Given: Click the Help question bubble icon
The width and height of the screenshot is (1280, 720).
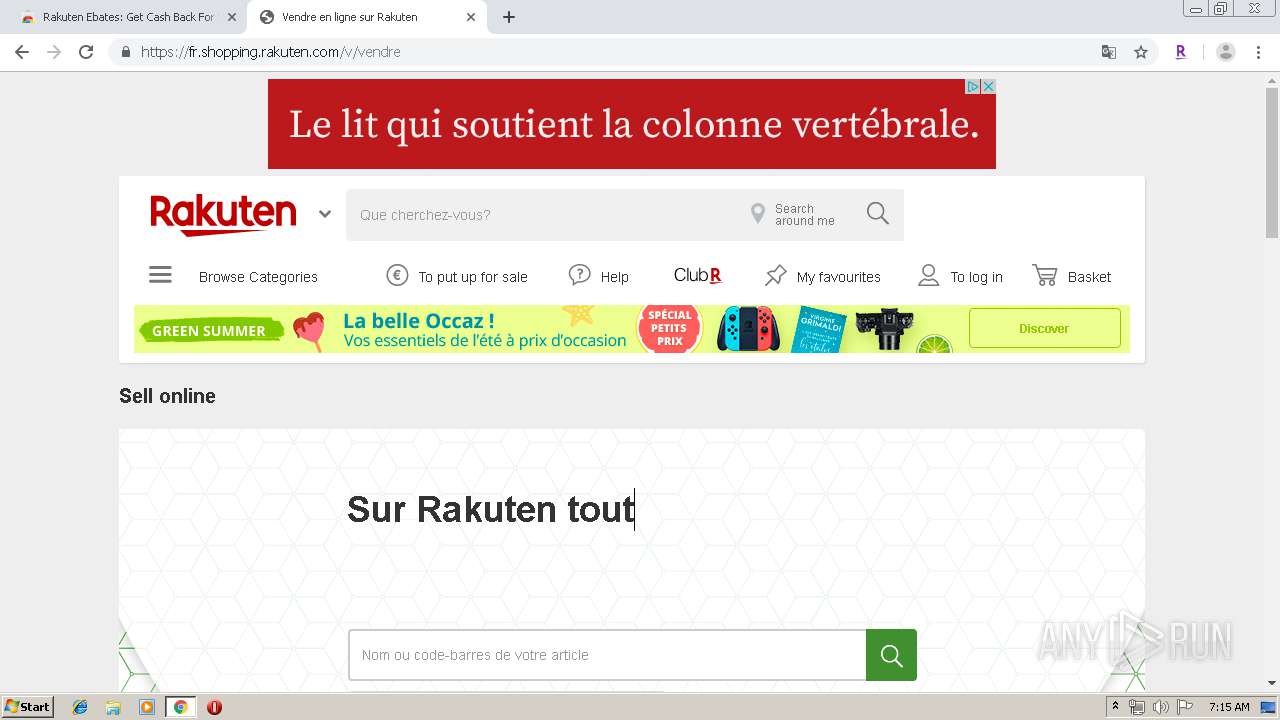Looking at the screenshot, I should pos(579,275).
